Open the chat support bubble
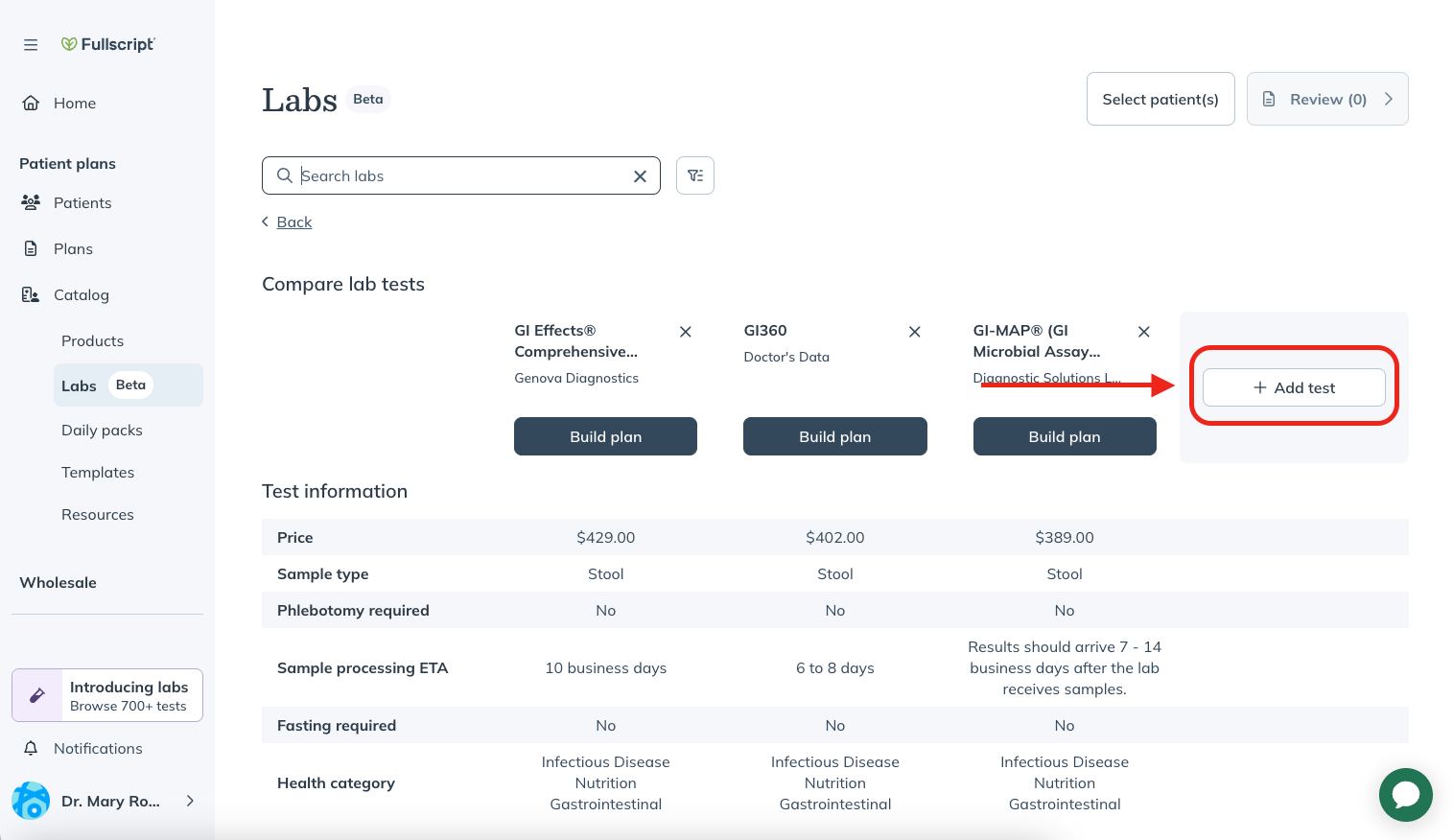 pyautogui.click(x=1405, y=794)
